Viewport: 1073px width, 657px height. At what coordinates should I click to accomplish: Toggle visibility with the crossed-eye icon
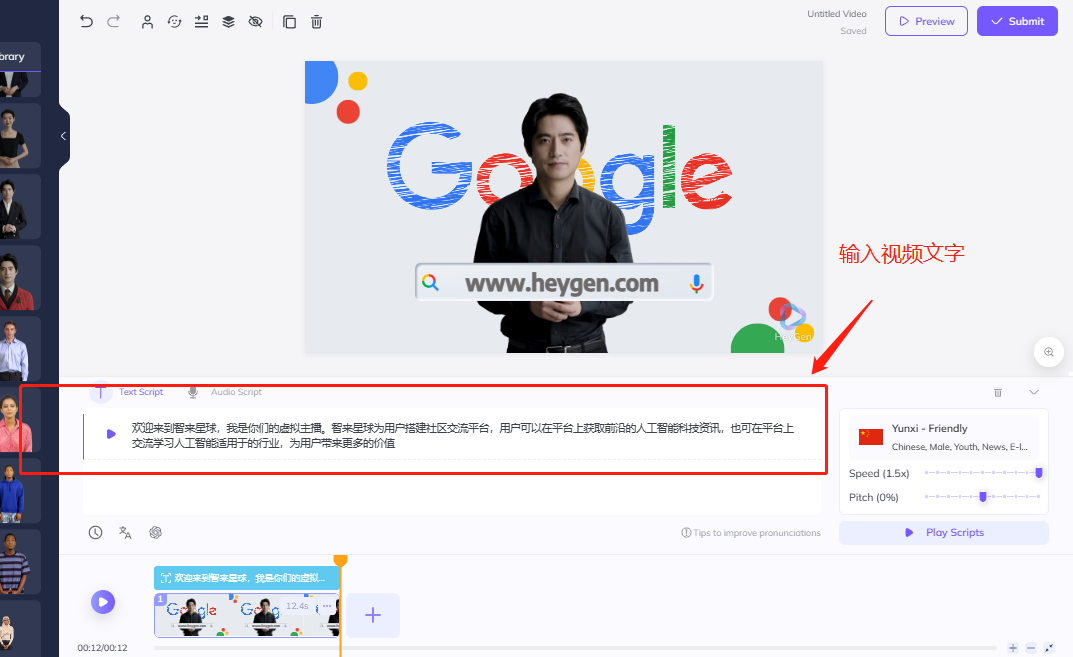pos(255,21)
